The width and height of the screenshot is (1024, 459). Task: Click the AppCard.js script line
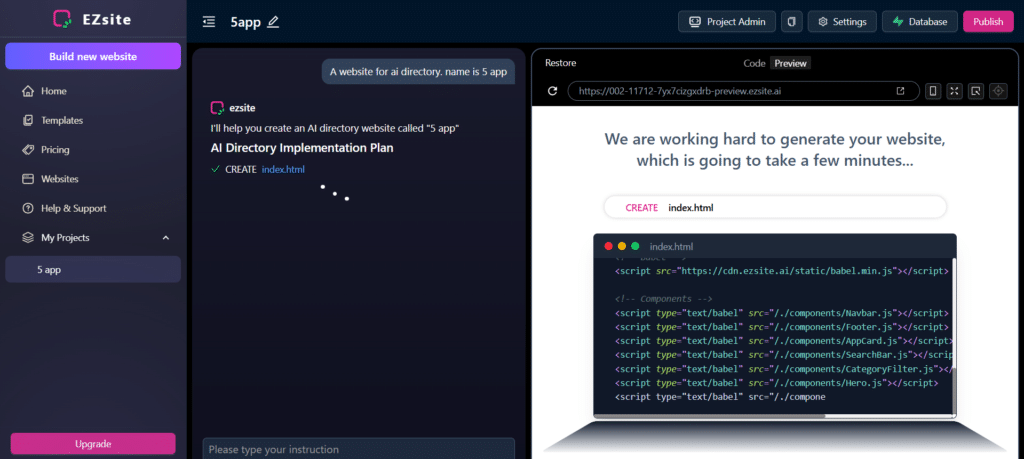[783, 341]
